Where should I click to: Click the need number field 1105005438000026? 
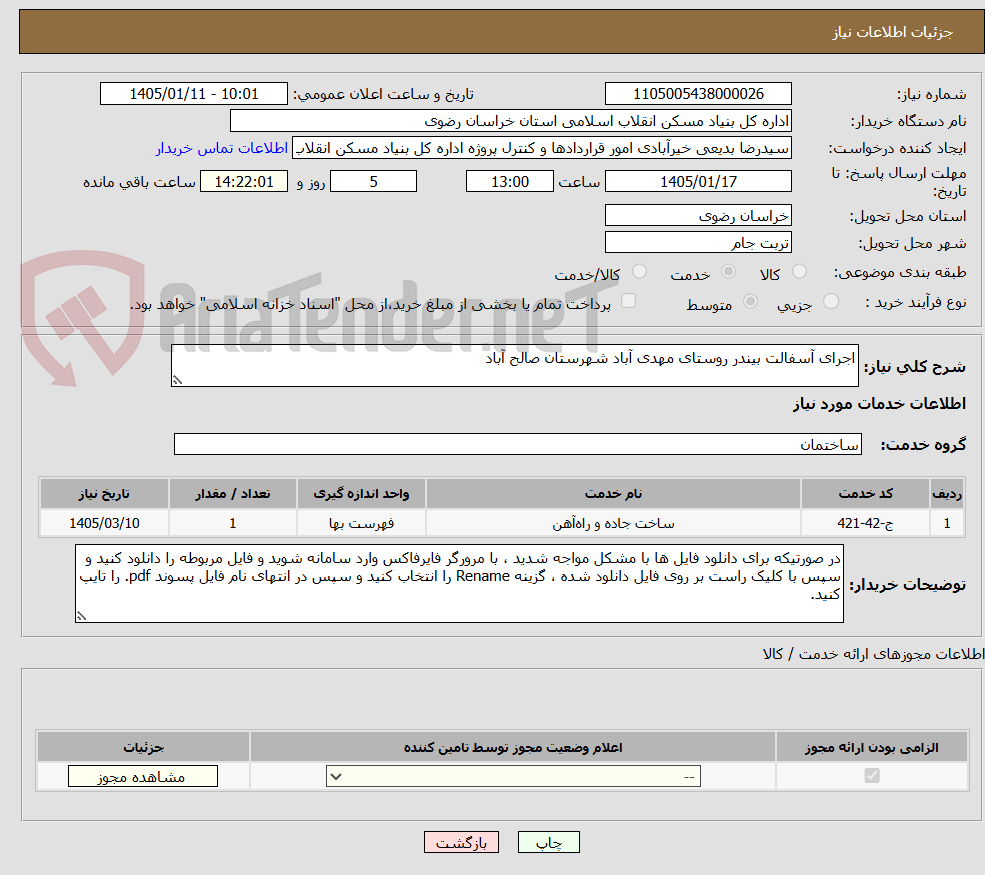(x=698, y=94)
